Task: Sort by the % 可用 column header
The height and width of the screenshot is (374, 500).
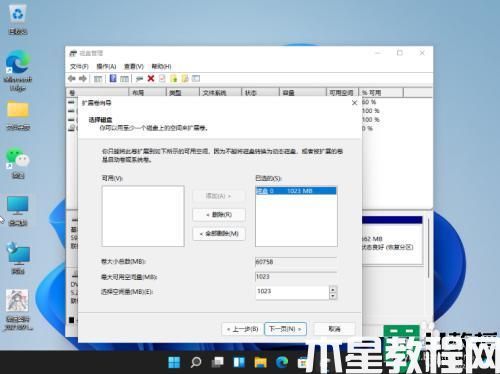Action: [381, 92]
